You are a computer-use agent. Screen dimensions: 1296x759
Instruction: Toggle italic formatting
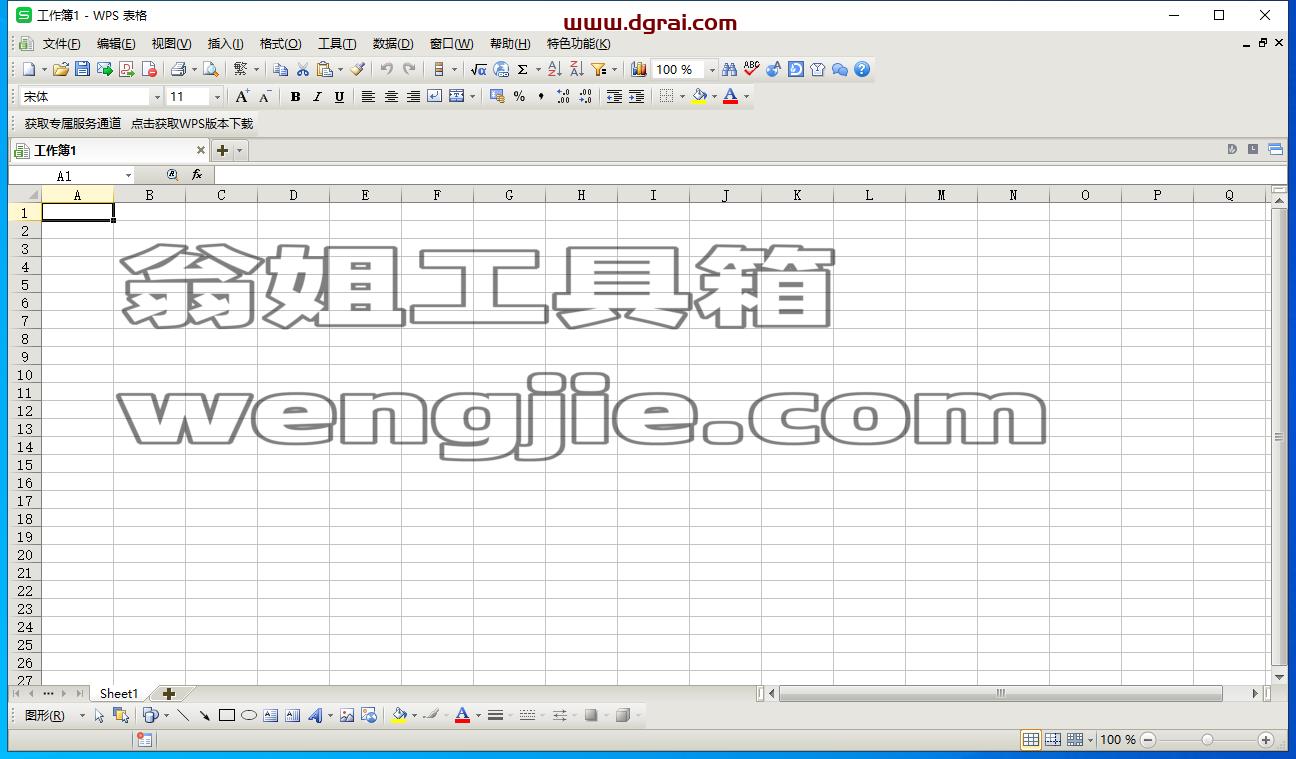pyautogui.click(x=317, y=97)
